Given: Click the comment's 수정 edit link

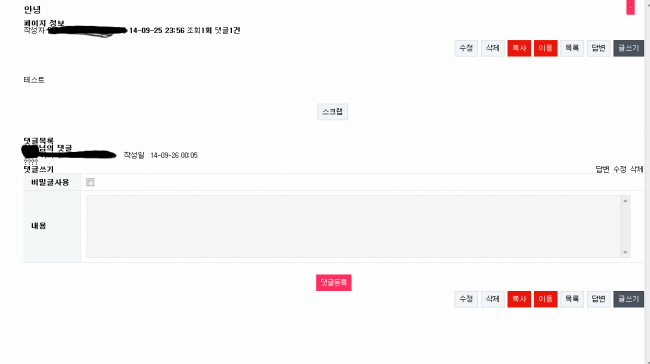Looking at the screenshot, I should (620, 169).
